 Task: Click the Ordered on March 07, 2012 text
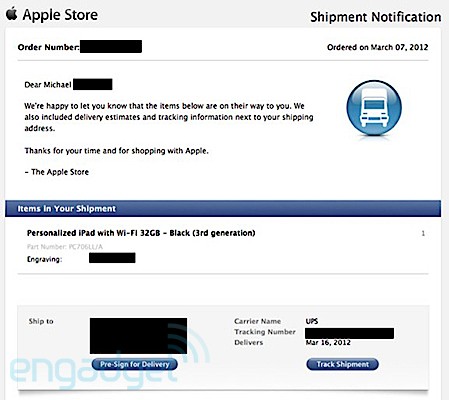point(377,47)
